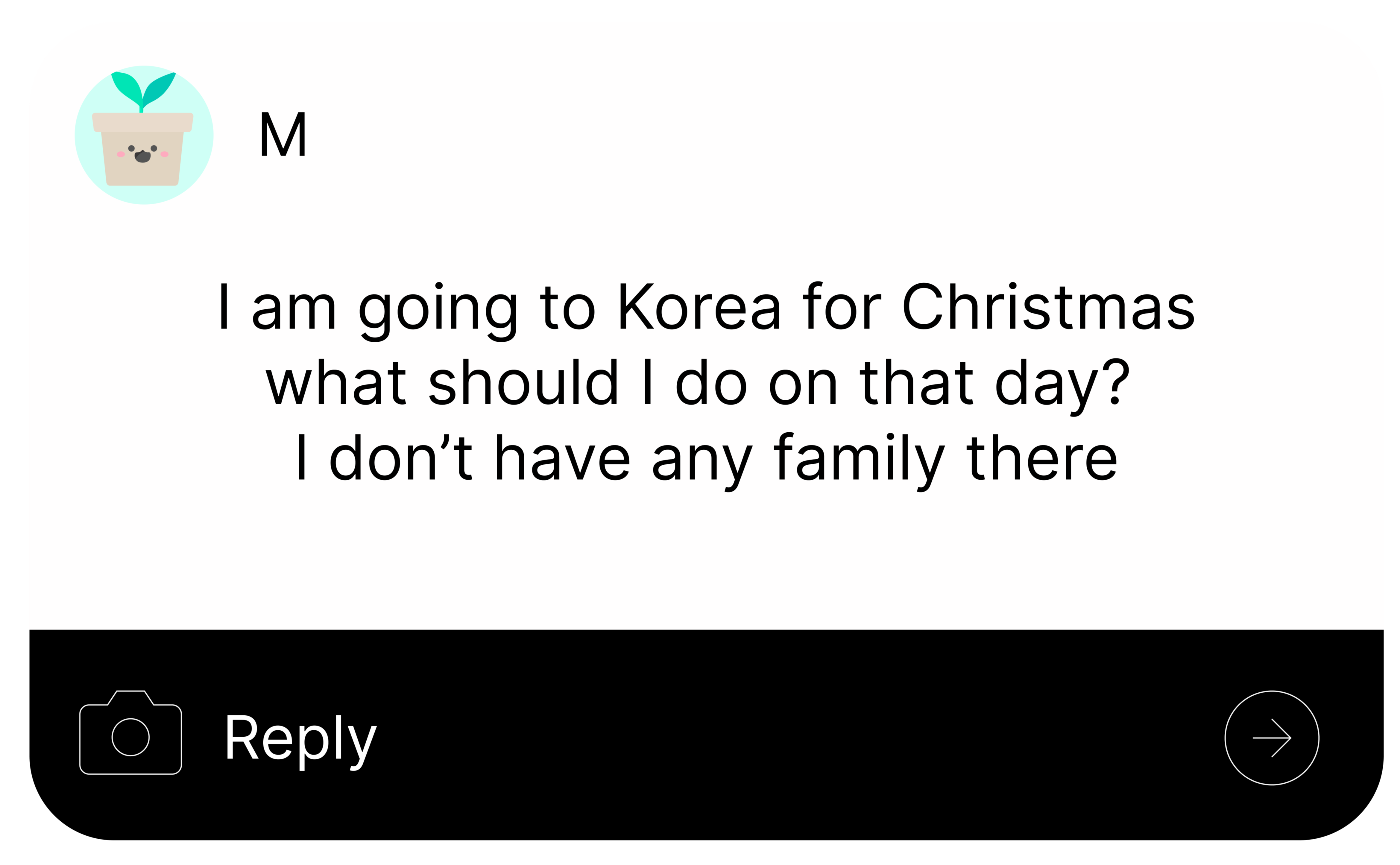Tap the smiling face on the pot
This screenshot has width=1400, height=865.
pos(142,153)
